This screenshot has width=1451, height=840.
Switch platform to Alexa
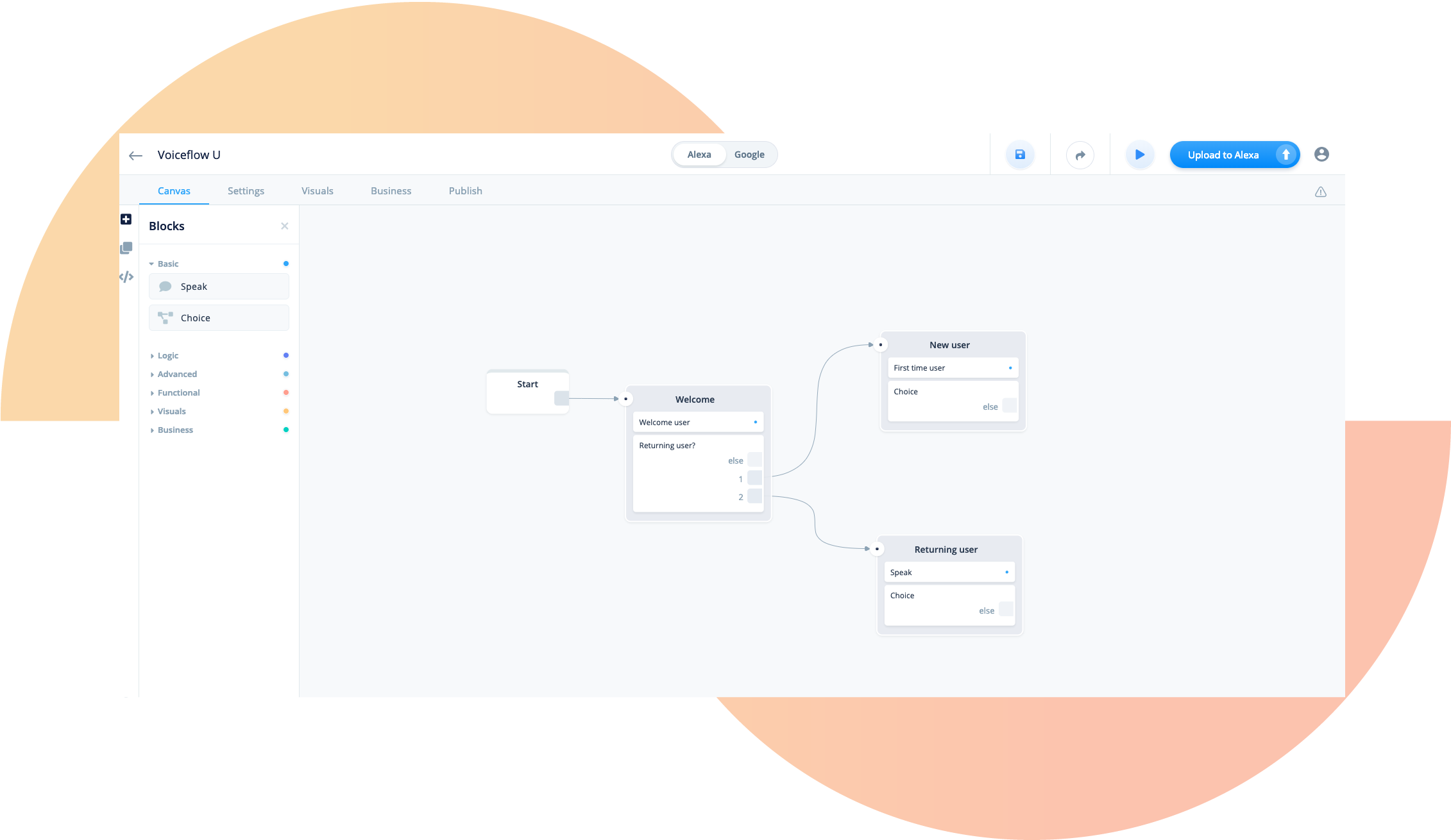[699, 154]
